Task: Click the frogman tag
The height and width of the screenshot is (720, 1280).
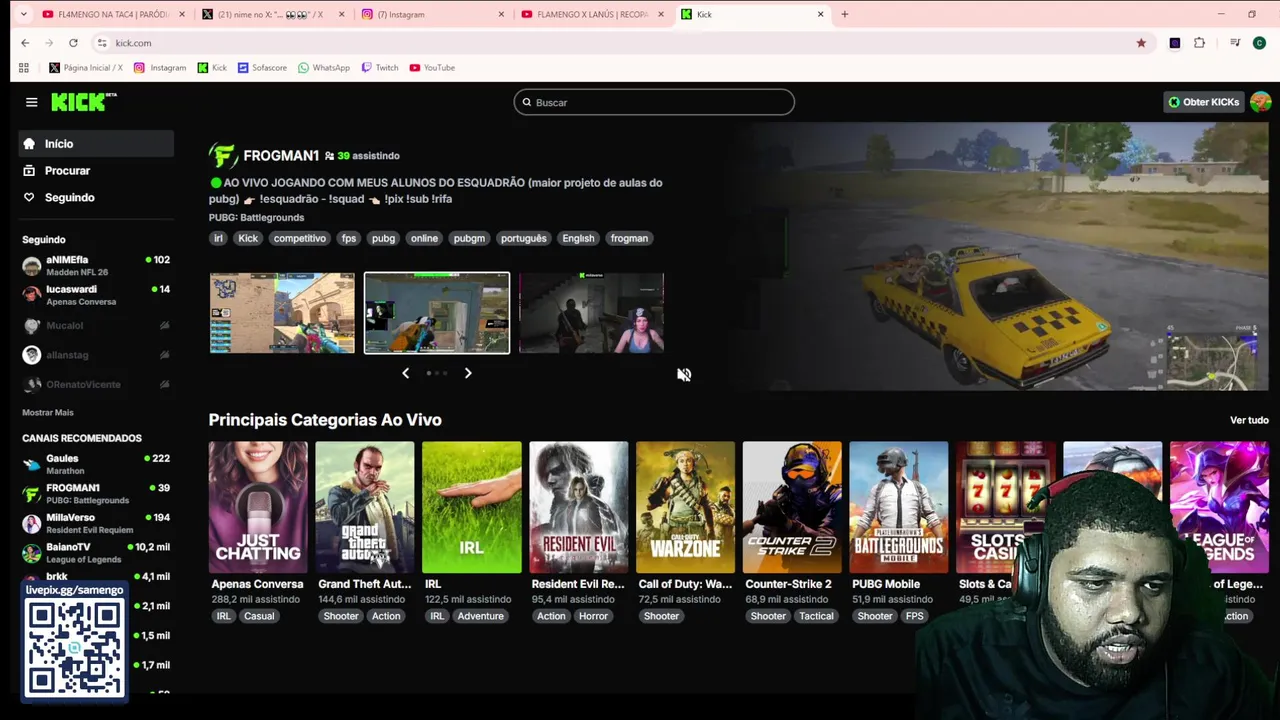Action: pos(629,238)
